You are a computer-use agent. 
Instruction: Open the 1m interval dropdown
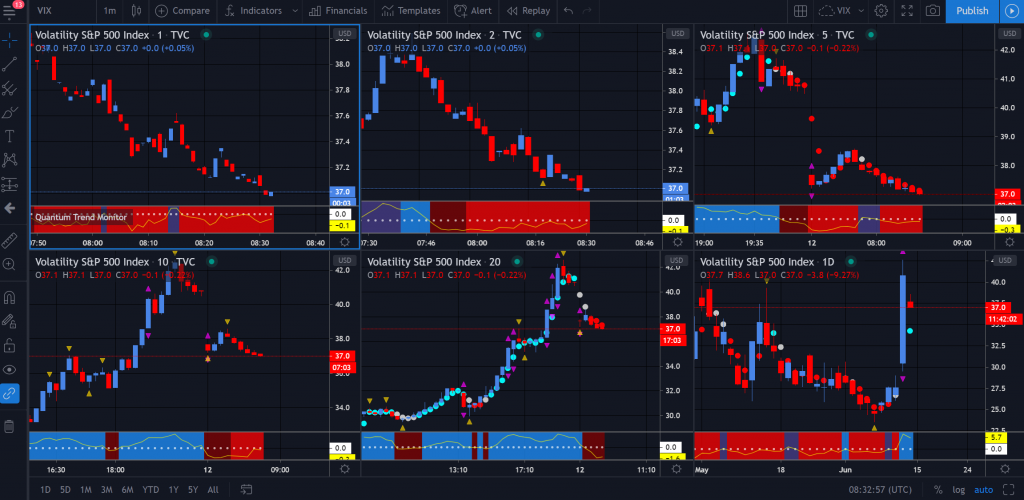(x=110, y=10)
